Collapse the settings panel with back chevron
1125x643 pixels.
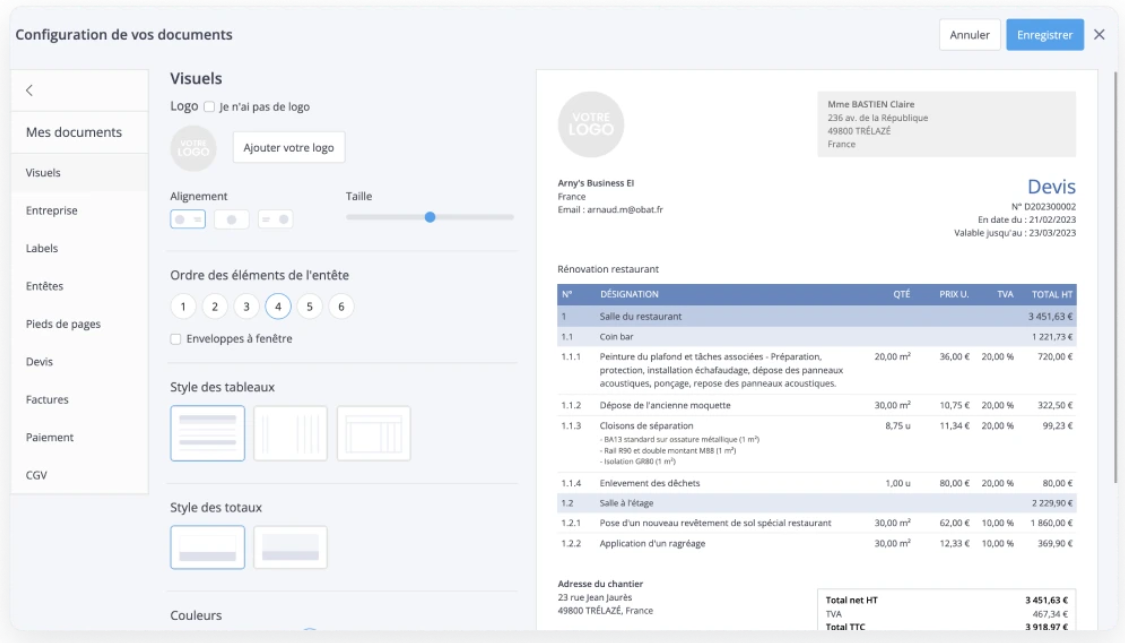pos(31,89)
